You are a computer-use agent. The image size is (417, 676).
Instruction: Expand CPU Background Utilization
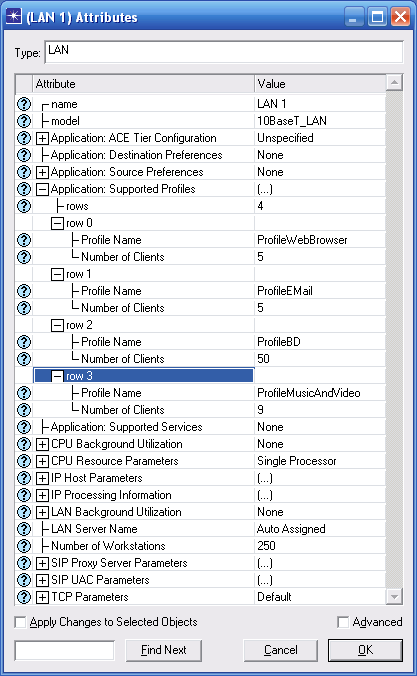coord(42,444)
